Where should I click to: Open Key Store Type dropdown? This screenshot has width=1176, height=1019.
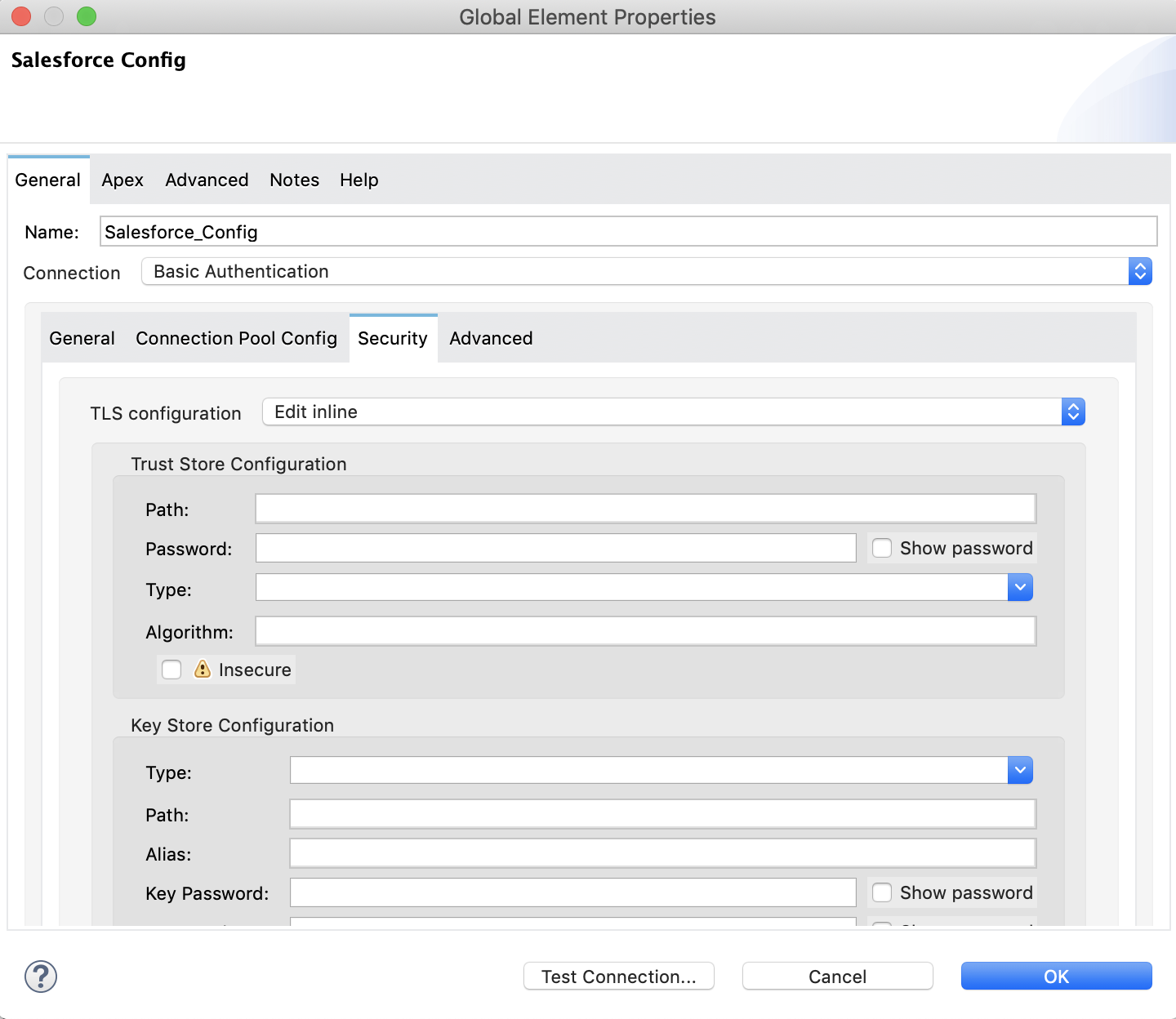coord(1020,770)
